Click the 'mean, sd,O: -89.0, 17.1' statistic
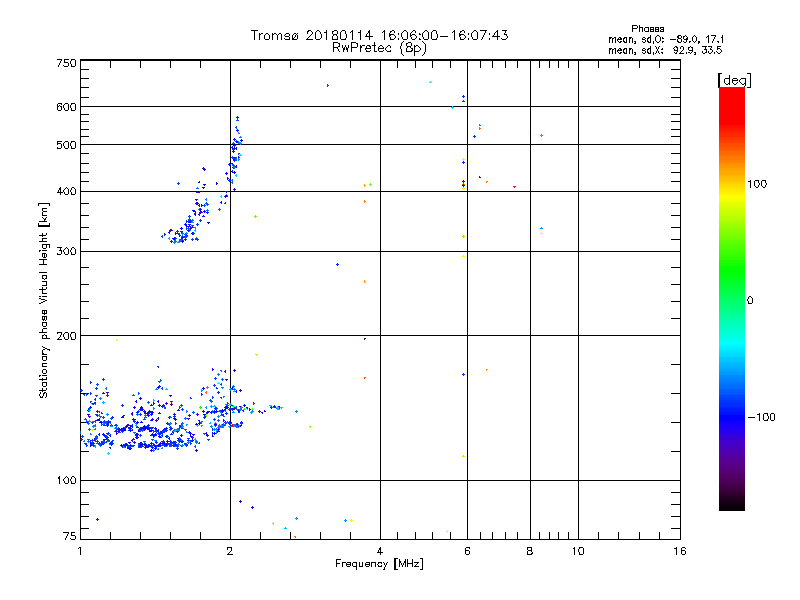This screenshot has height=600, width=800. click(x=666, y=39)
